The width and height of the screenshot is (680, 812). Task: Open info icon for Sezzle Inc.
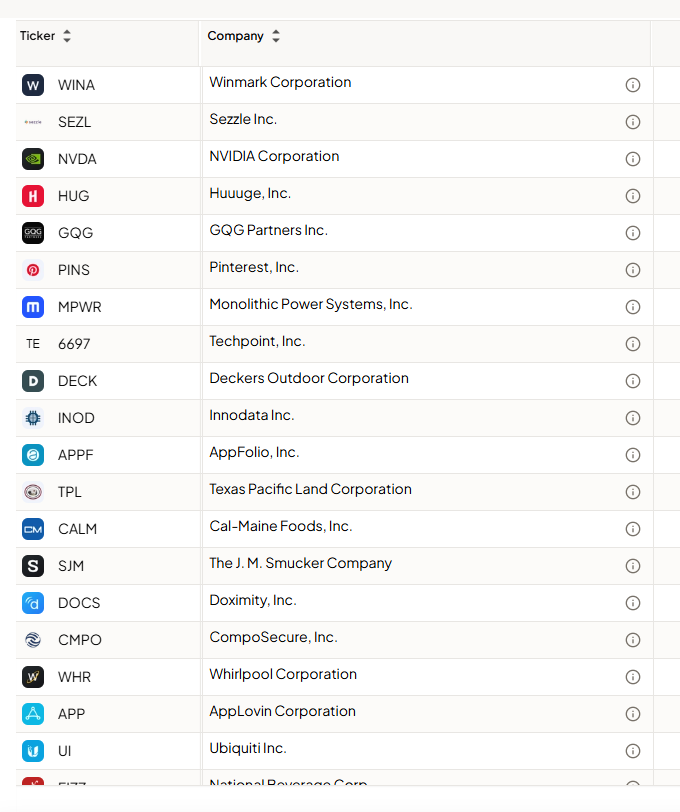[x=633, y=122]
